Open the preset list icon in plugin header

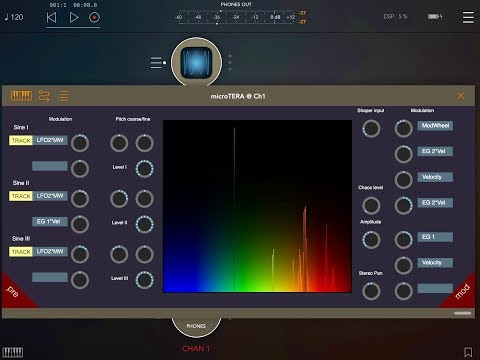click(63, 96)
